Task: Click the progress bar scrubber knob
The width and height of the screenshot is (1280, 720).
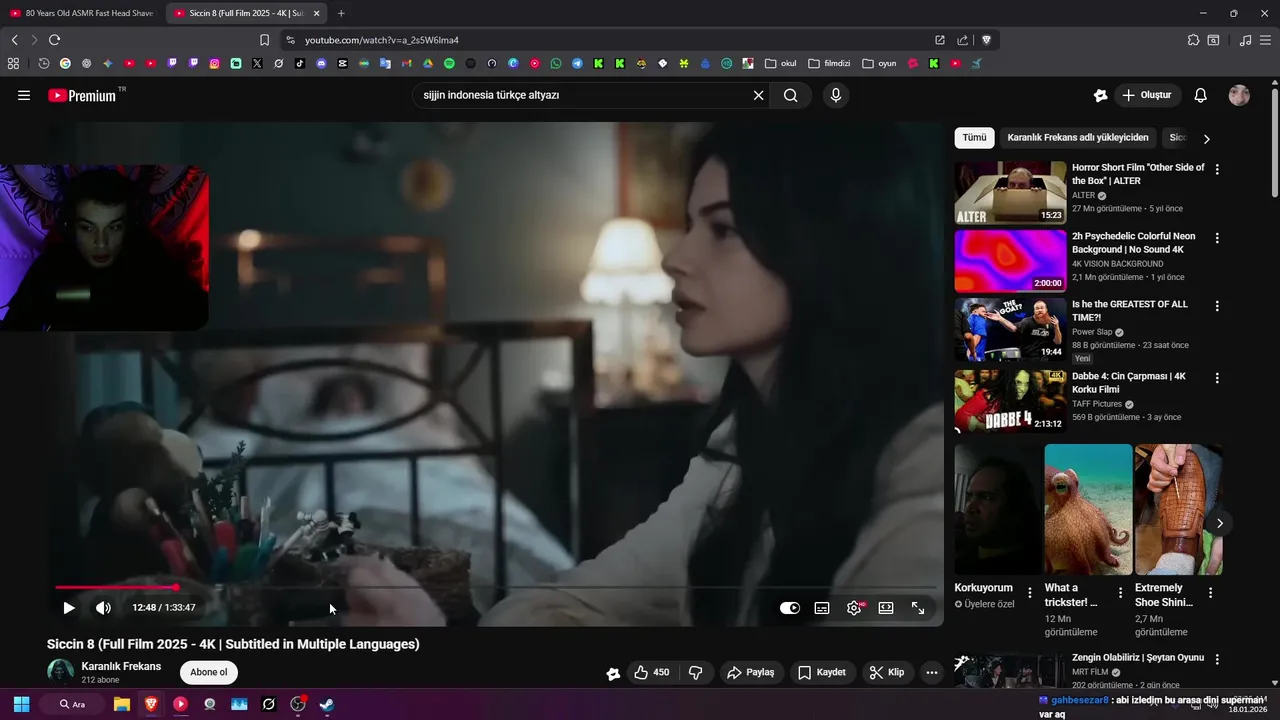Action: (x=176, y=587)
